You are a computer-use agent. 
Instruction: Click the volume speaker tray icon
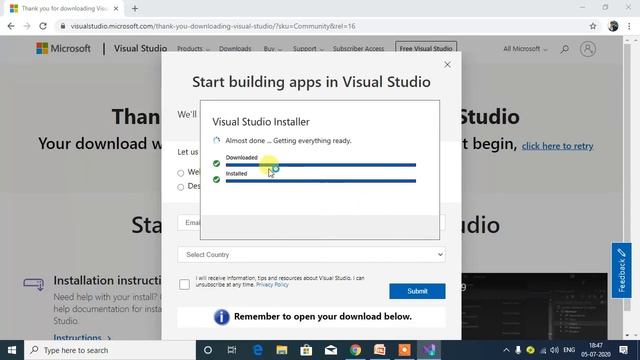click(x=554, y=350)
